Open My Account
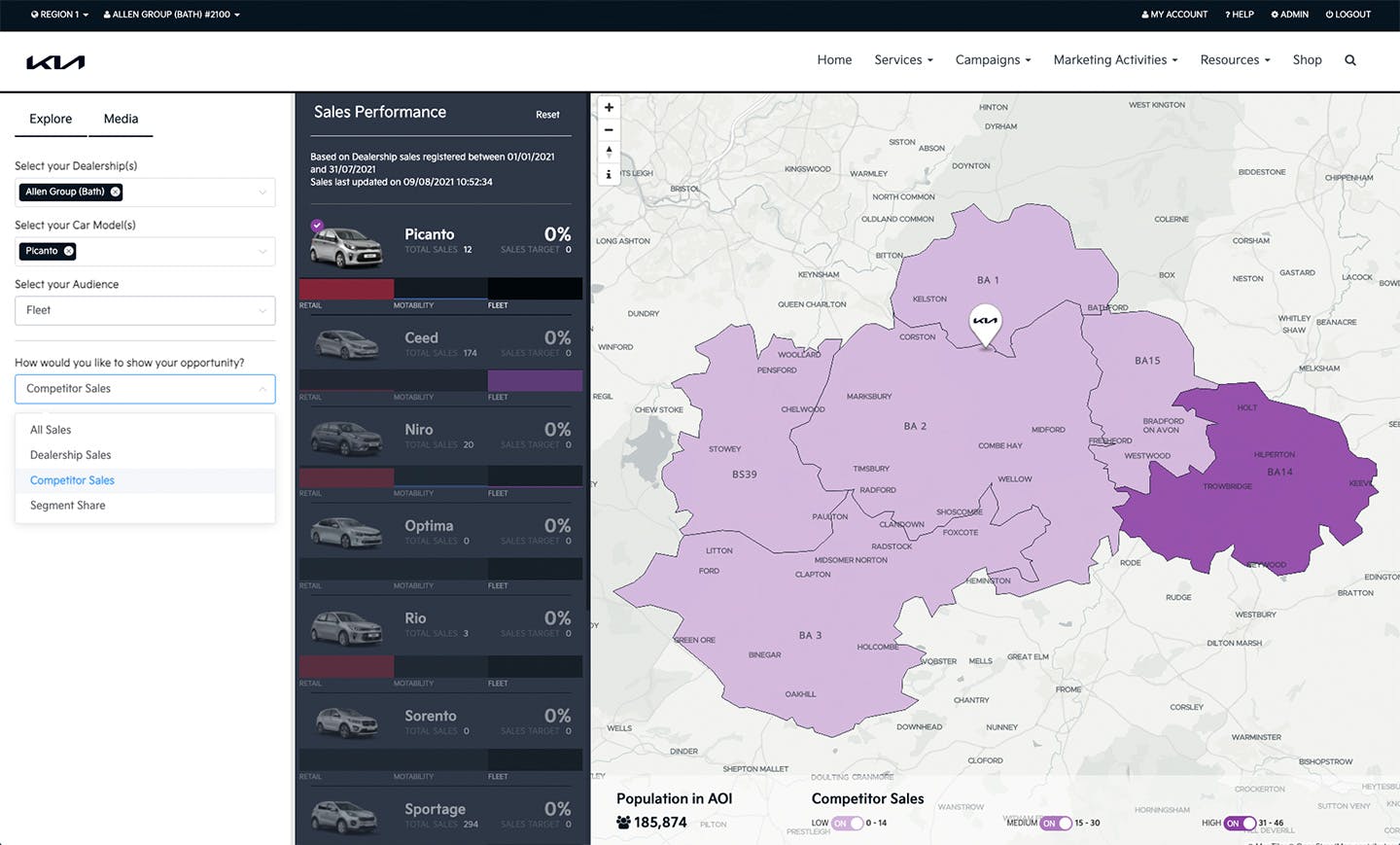This screenshot has width=1400, height=845. pos(1174,15)
